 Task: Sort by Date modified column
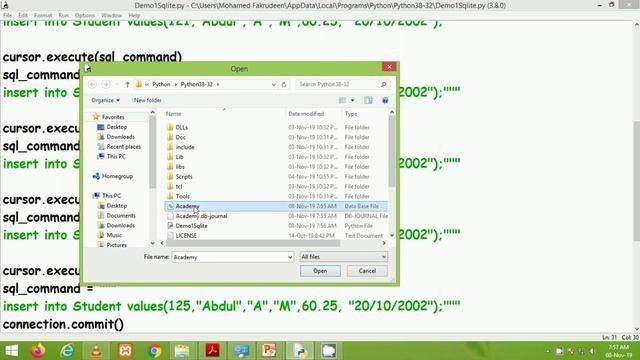coord(306,114)
